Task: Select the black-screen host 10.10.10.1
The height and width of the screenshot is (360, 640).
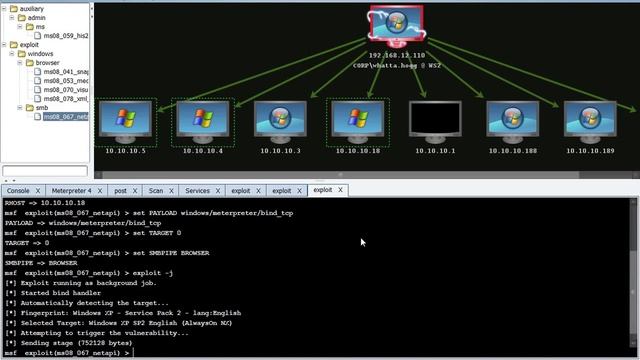Action: click(435, 122)
